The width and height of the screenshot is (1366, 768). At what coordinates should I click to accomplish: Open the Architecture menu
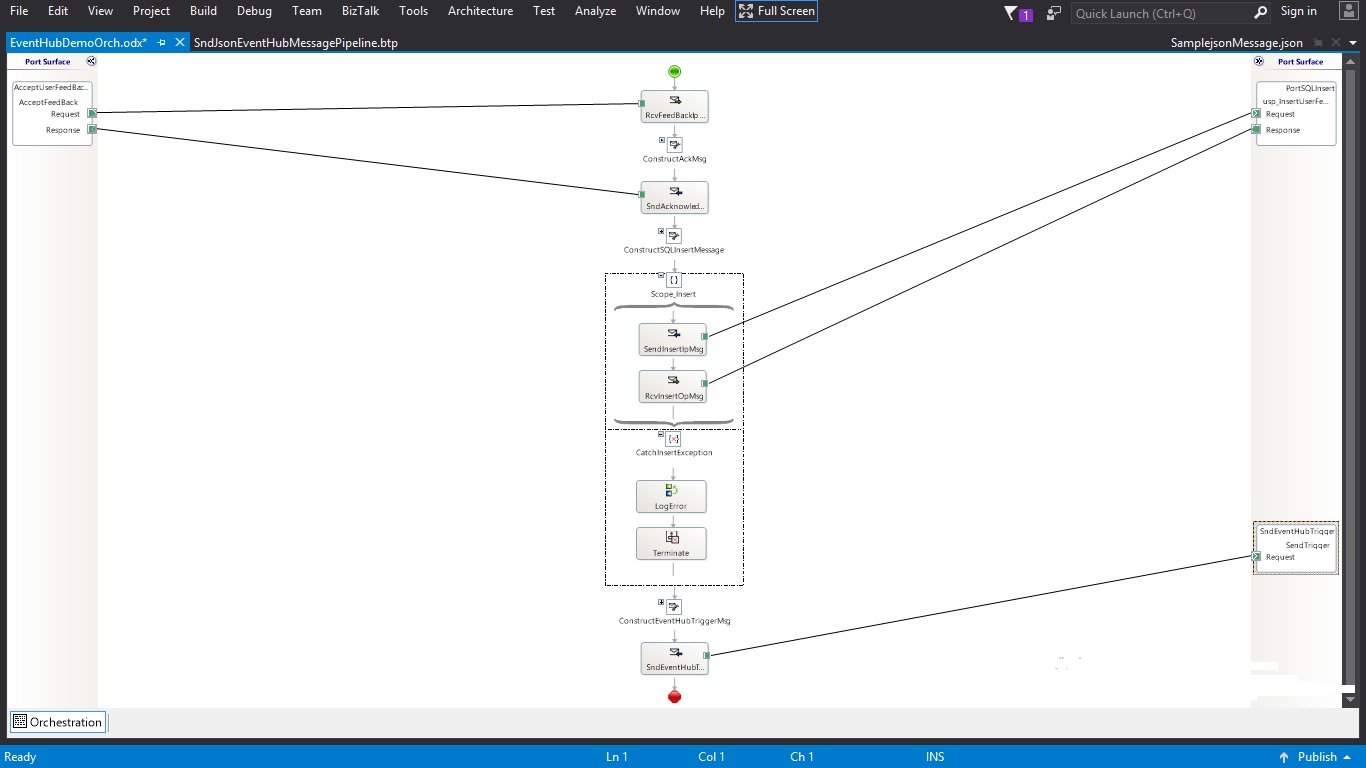tap(480, 11)
